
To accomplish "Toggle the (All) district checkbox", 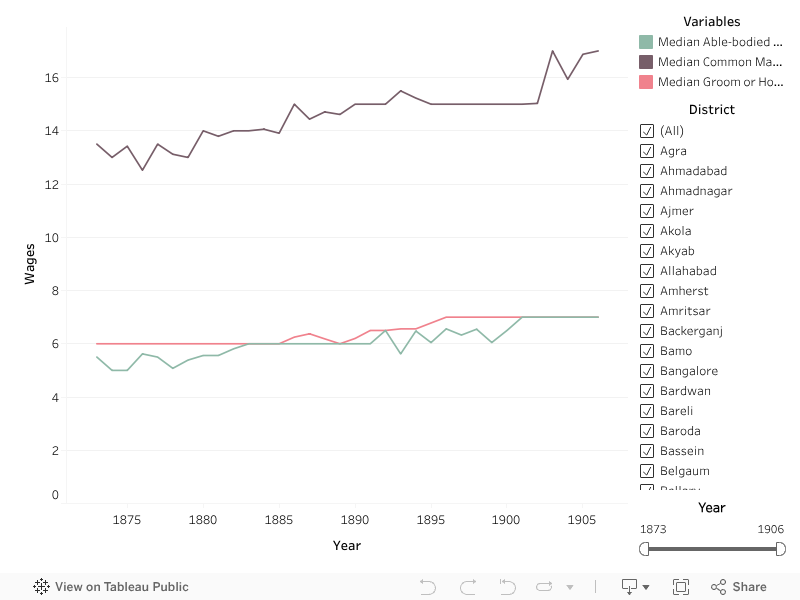I will tap(646, 131).
